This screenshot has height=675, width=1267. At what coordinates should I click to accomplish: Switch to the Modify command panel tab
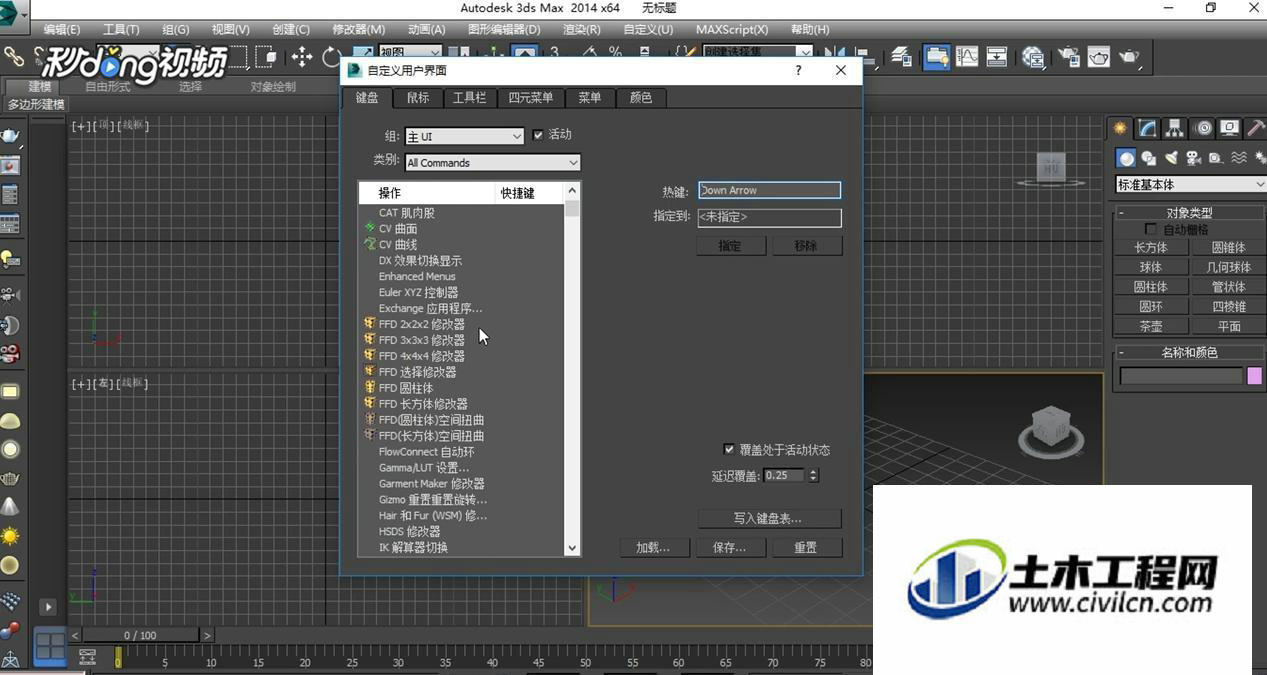[x=1148, y=128]
